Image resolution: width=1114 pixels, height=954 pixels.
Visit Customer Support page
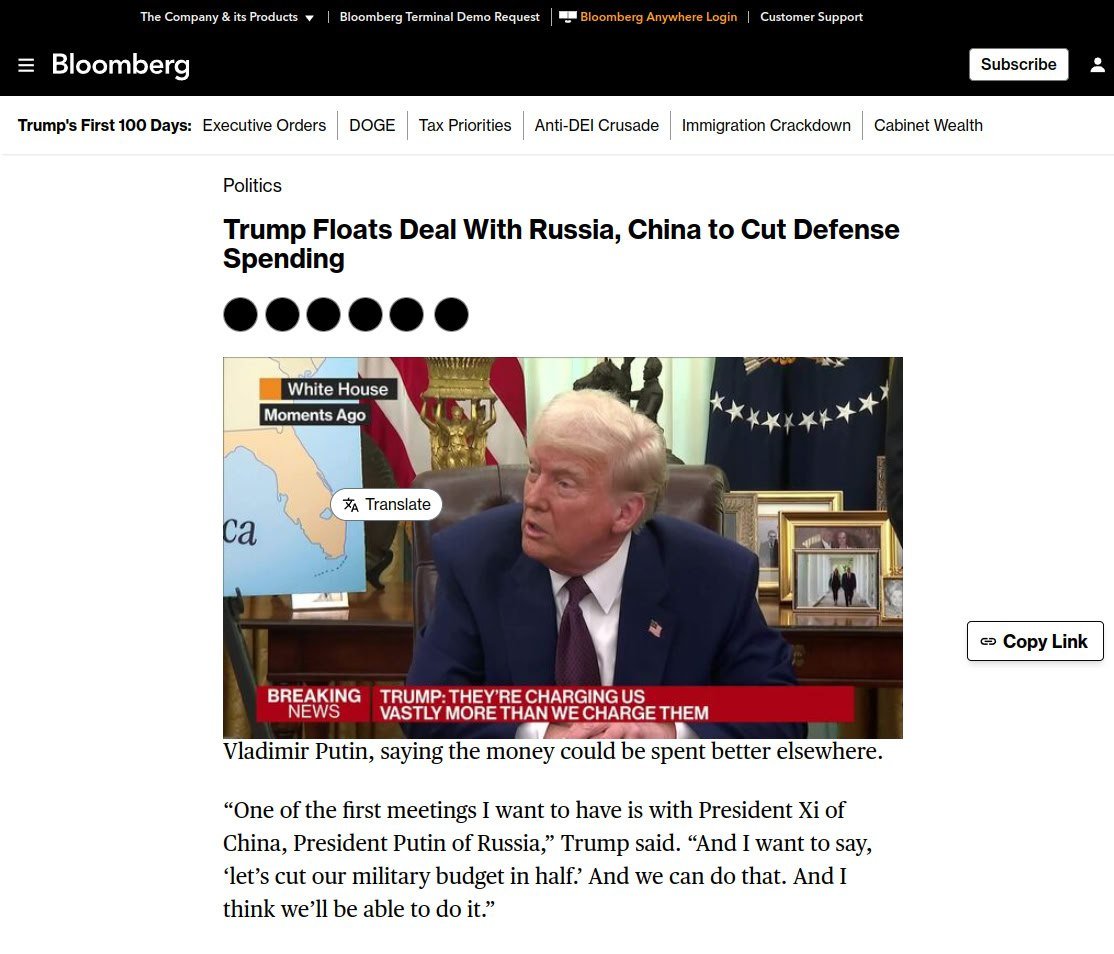(x=811, y=17)
